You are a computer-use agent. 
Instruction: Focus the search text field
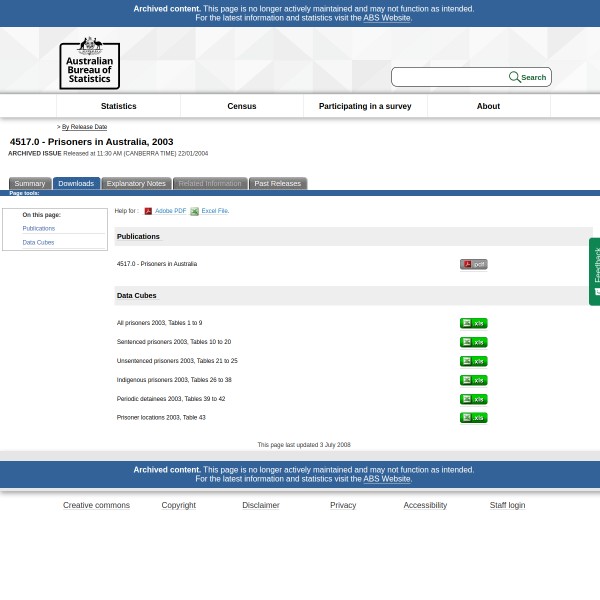point(449,77)
